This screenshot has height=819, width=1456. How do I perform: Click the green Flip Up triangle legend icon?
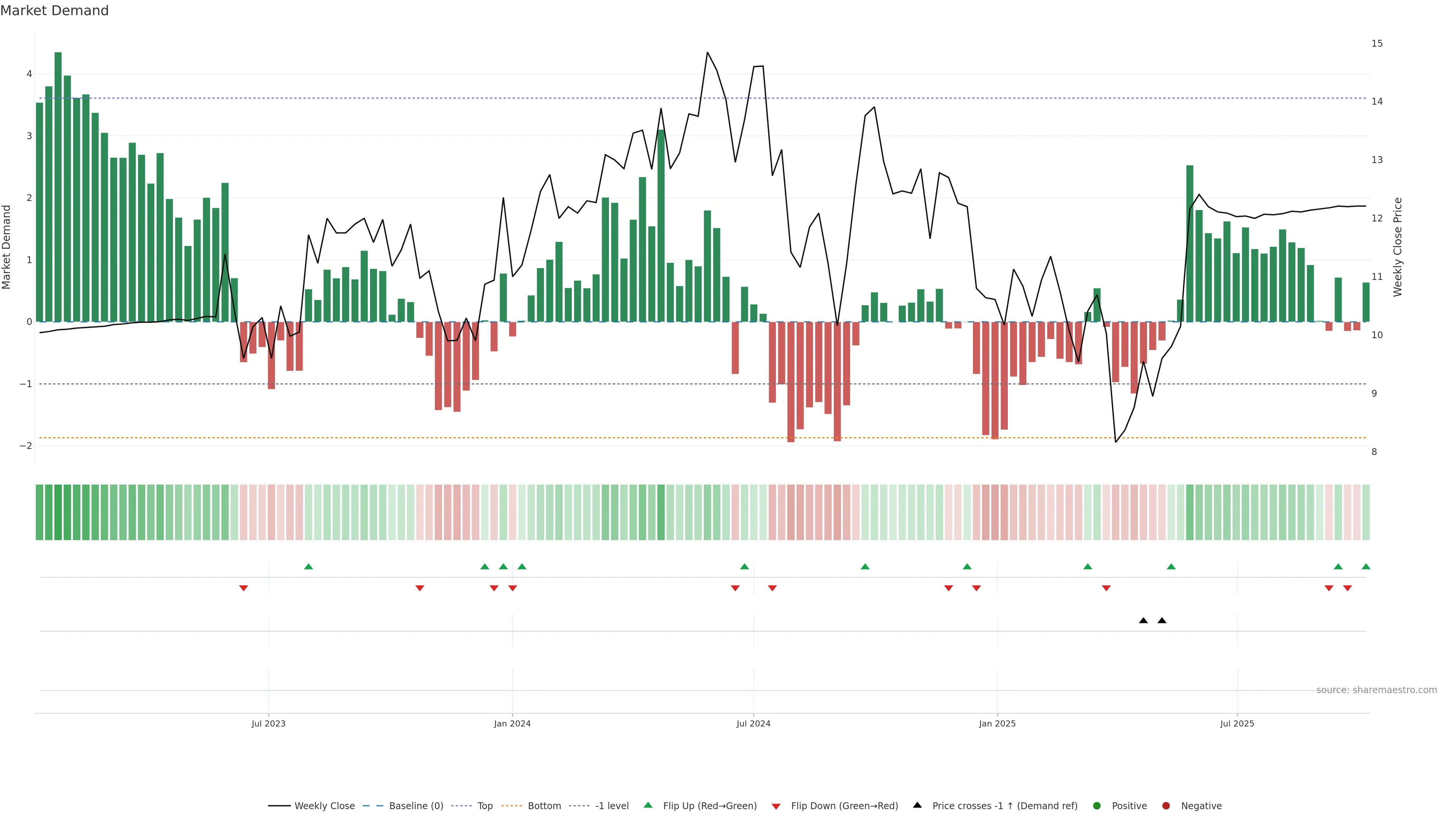pos(648,805)
